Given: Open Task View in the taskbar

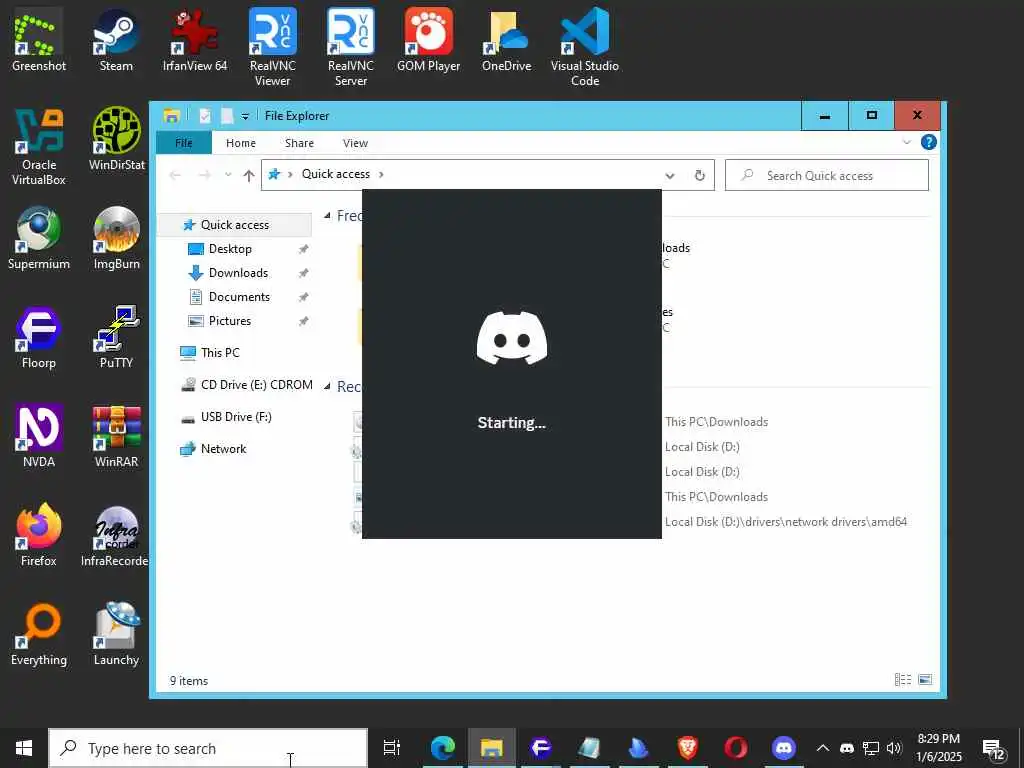Looking at the screenshot, I should coord(392,748).
